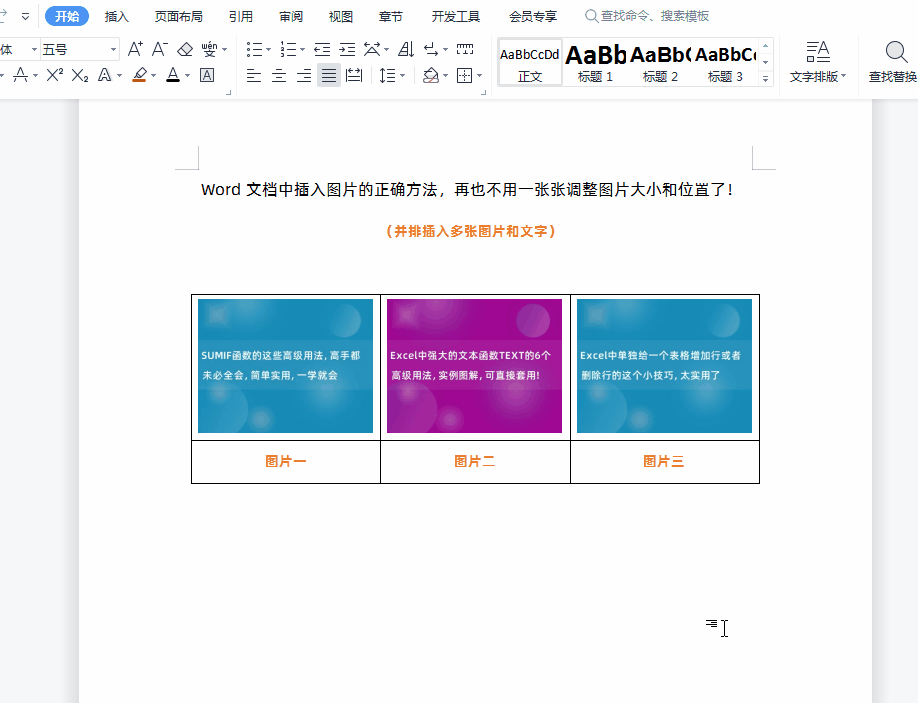Apply distributed alignment
The height and width of the screenshot is (703, 918).
pyautogui.click(x=354, y=75)
